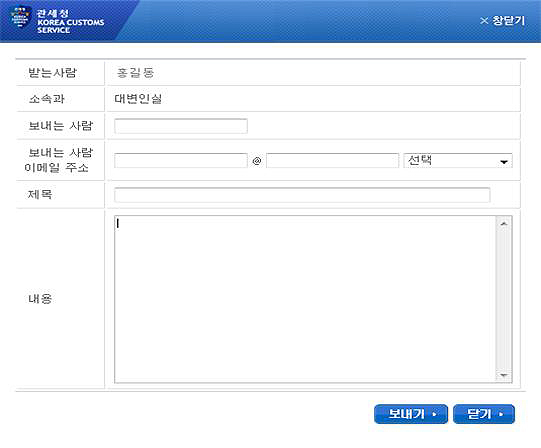Click the content scrollbar down arrow

pos(504,375)
